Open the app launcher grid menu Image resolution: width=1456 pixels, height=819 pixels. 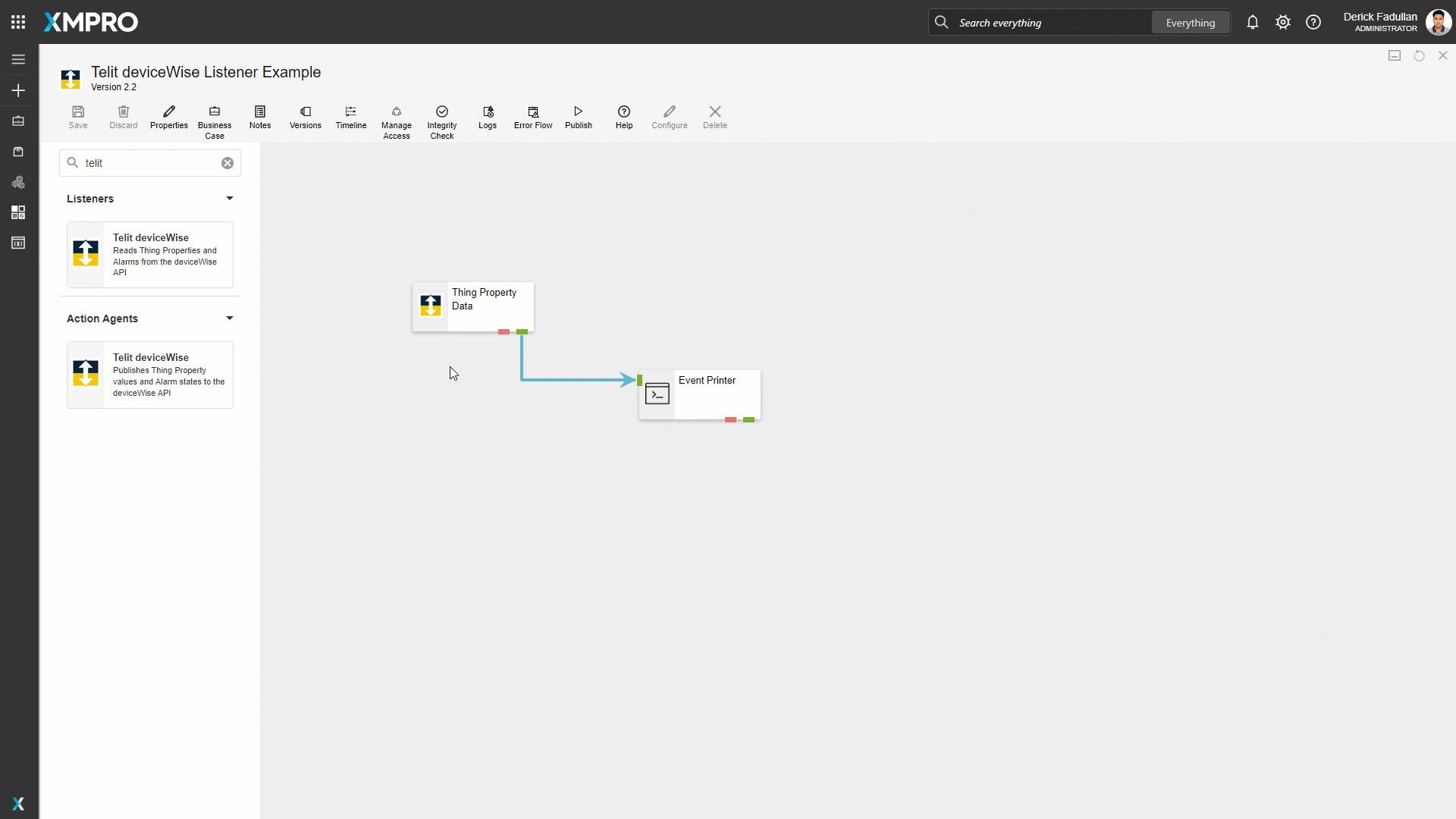[18, 22]
